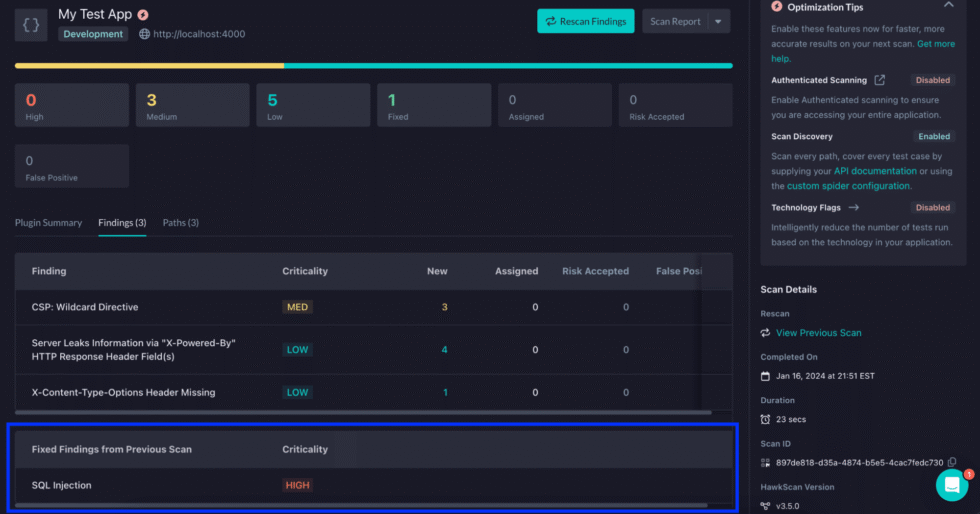Screen dimensions: 980x514
Task: Click the MED criticality badge
Action: point(298,307)
